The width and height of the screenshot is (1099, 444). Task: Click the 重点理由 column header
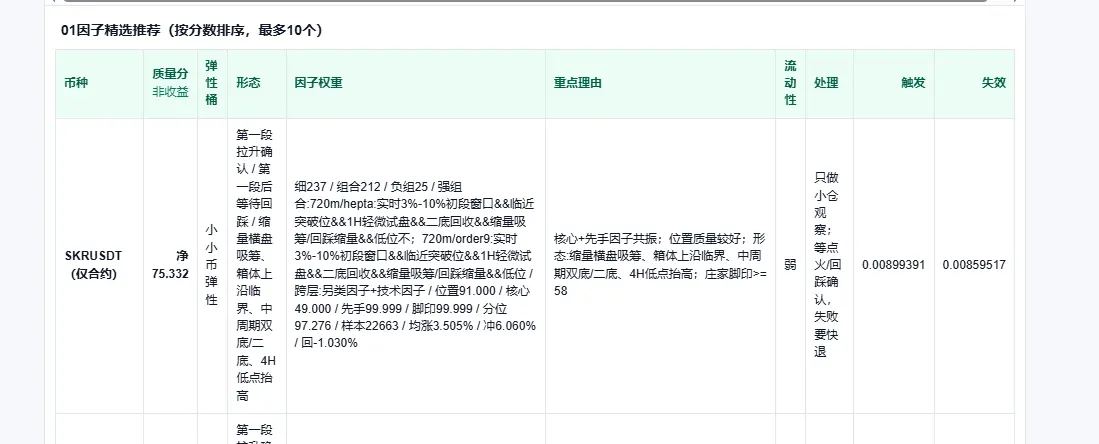click(660, 83)
